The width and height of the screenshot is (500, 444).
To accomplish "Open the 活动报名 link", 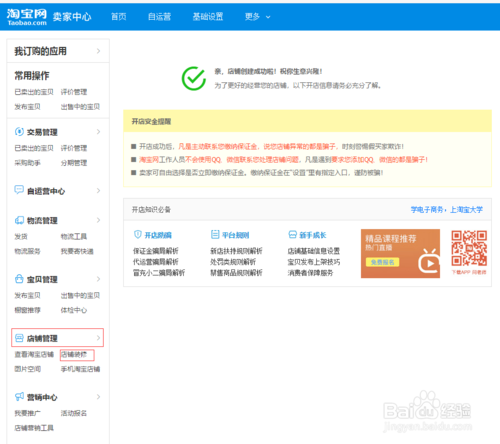I will 74,413.
